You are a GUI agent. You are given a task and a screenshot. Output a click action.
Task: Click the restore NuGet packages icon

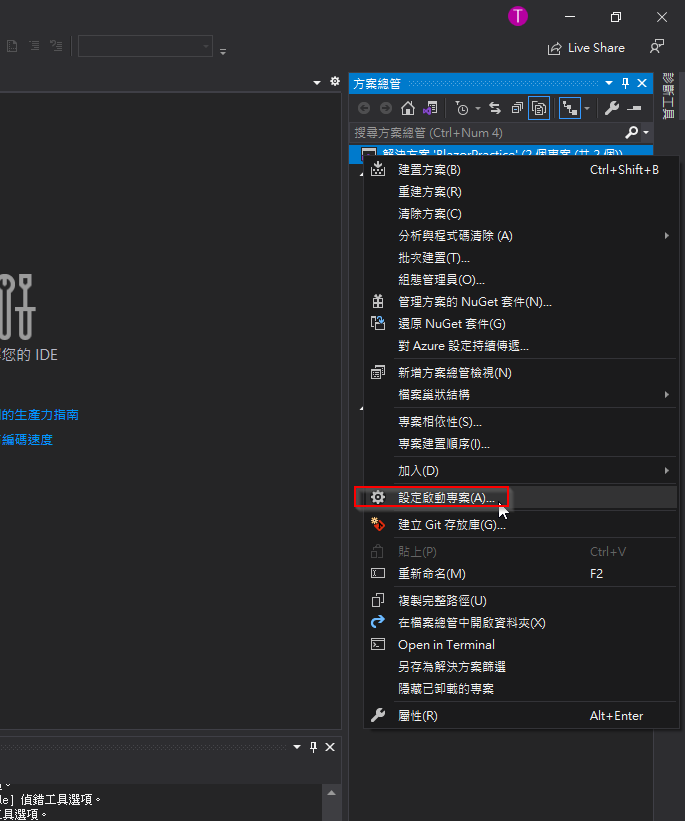coord(378,324)
